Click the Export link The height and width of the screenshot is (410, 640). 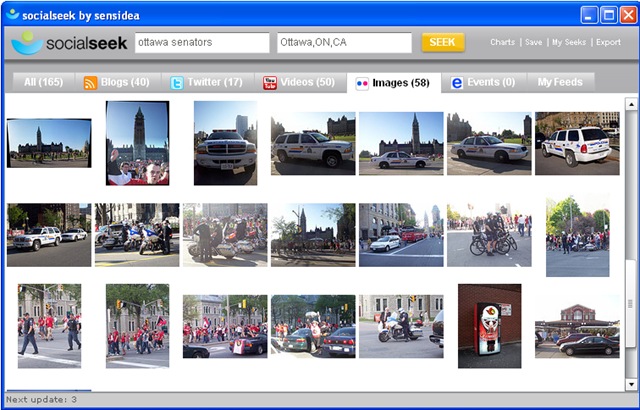point(607,43)
